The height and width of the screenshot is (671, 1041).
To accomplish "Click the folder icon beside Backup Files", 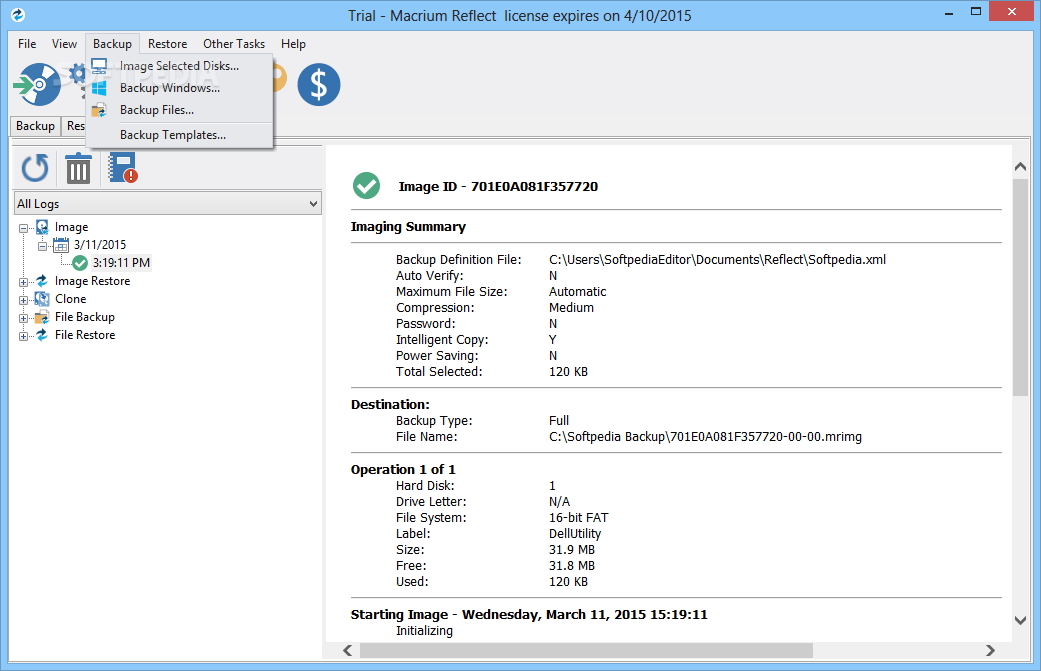I will tap(99, 110).
